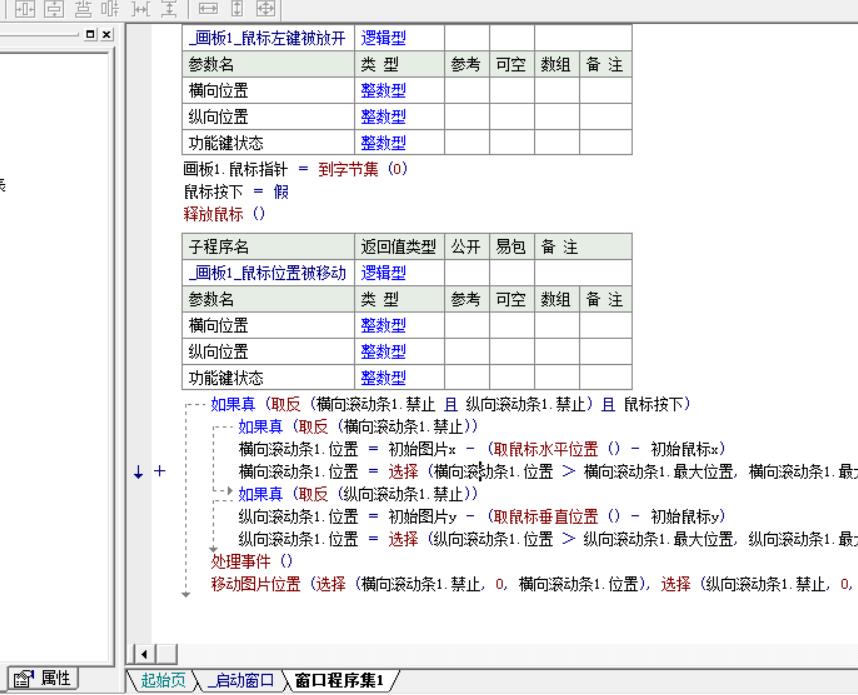This screenshot has width=858, height=695.
Task: Select 横向位置 parameter of _画板1_鼠标位置被移动
Action: point(268,326)
